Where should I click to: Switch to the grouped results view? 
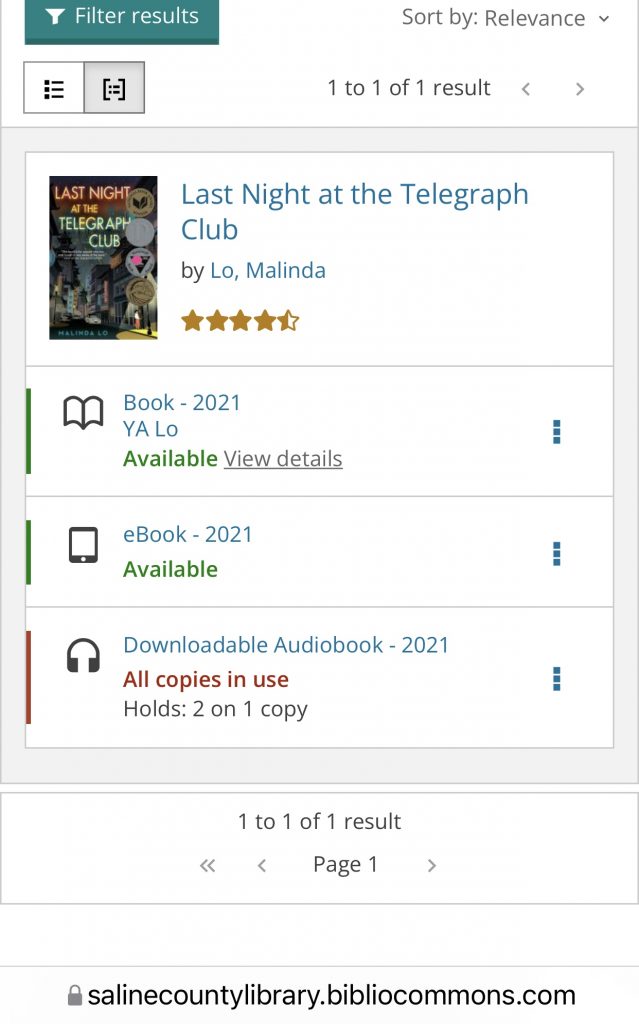(114, 88)
